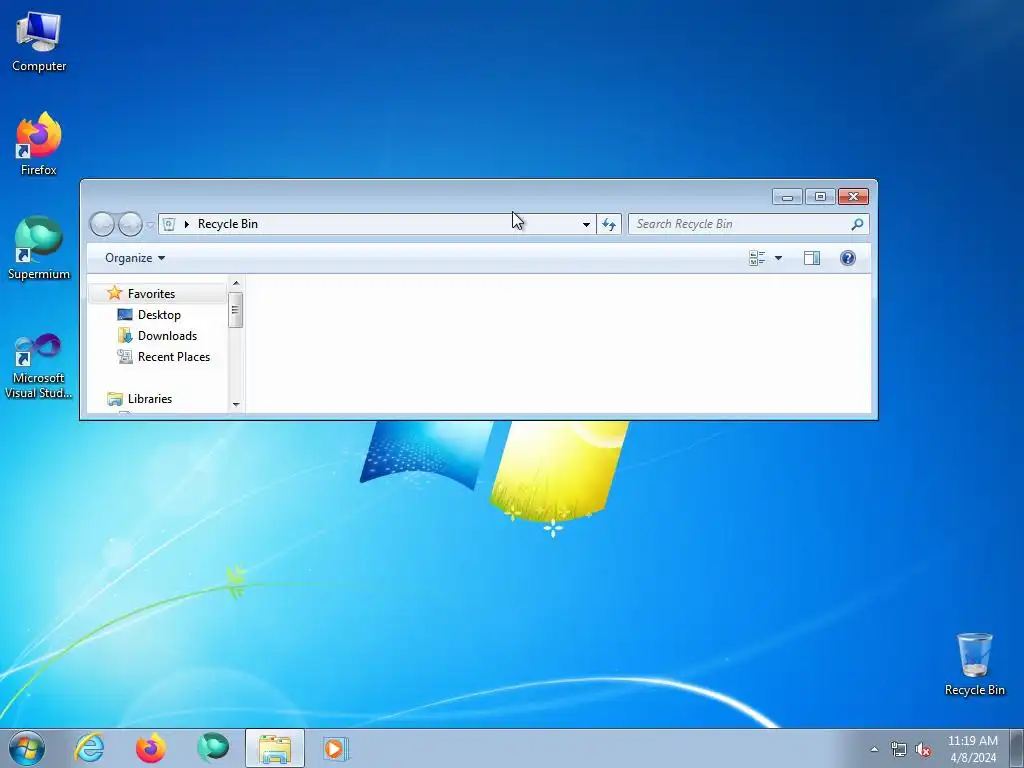Screen dimensions: 1024x768
Task: Launch Windows Media Player from taskbar
Action: click(336, 748)
